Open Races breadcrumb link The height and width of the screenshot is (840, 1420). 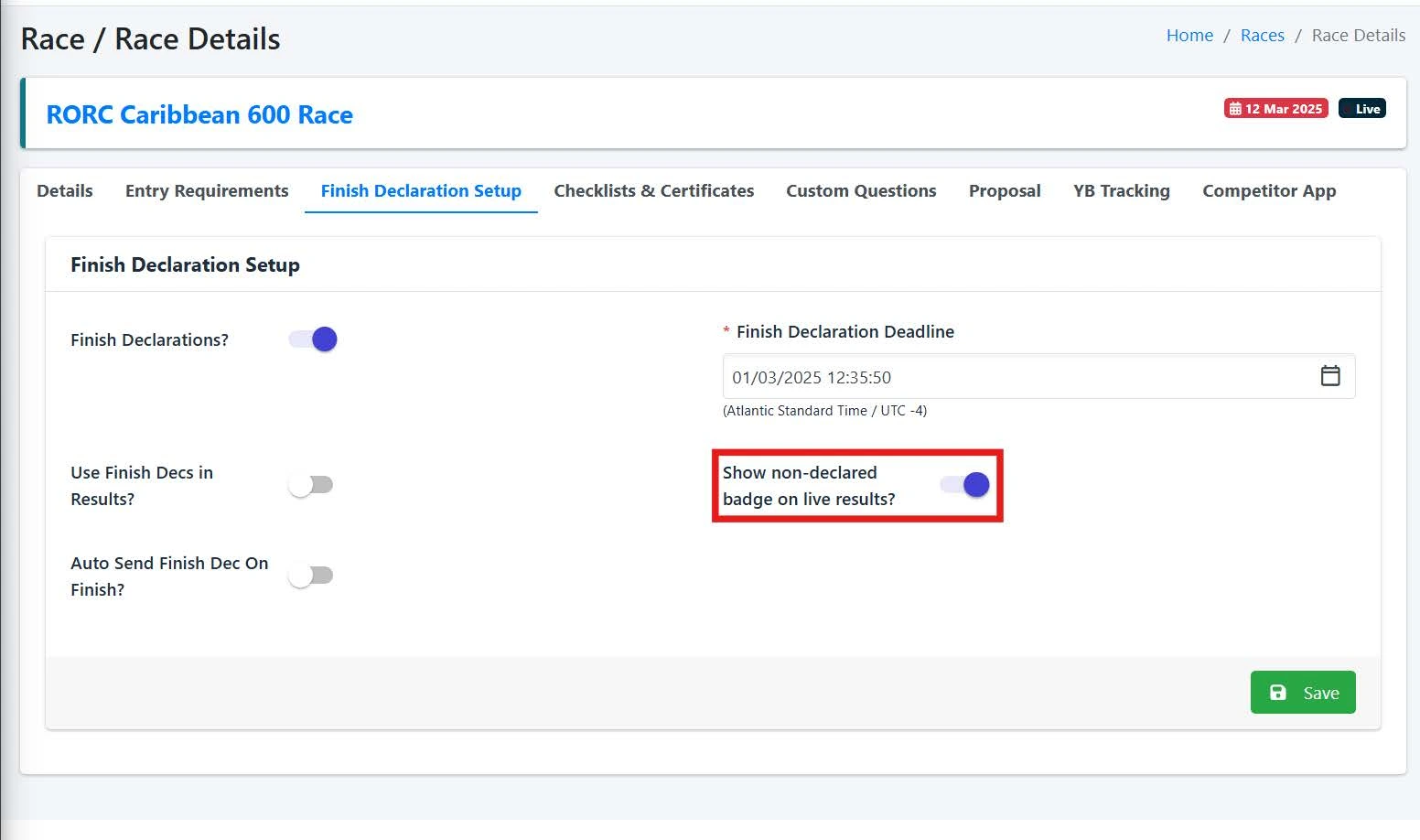click(1263, 36)
